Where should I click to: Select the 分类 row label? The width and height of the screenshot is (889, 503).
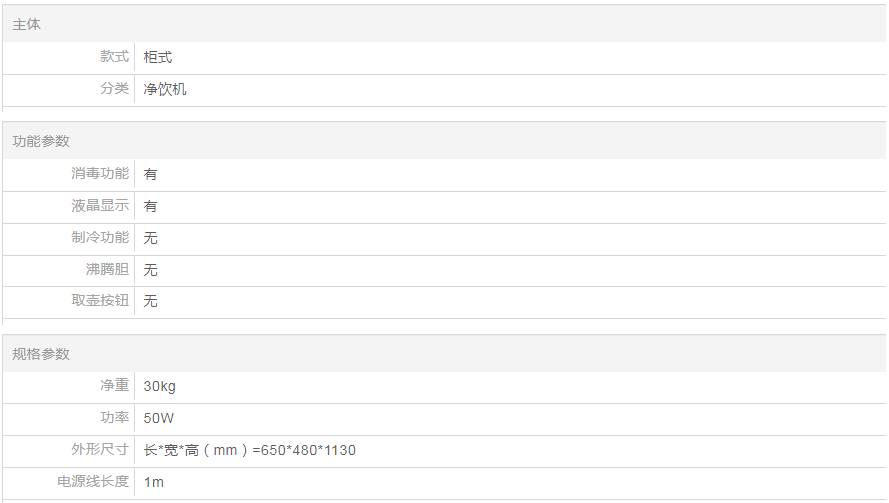[x=114, y=89]
